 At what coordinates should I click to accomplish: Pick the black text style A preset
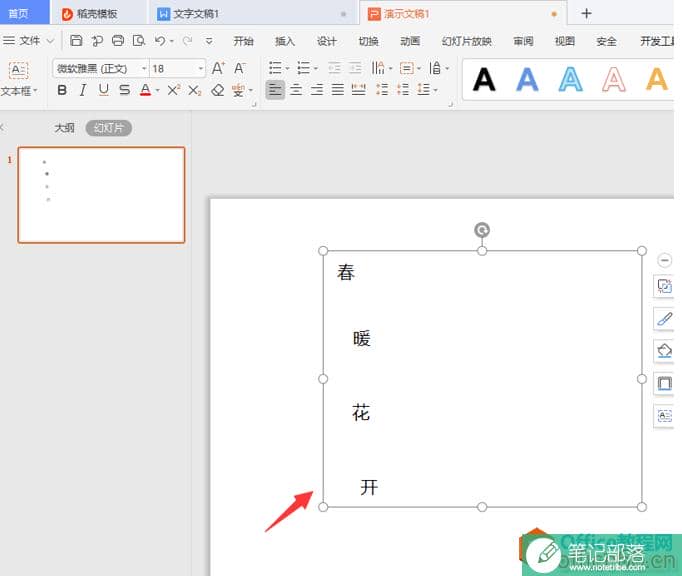pos(484,80)
